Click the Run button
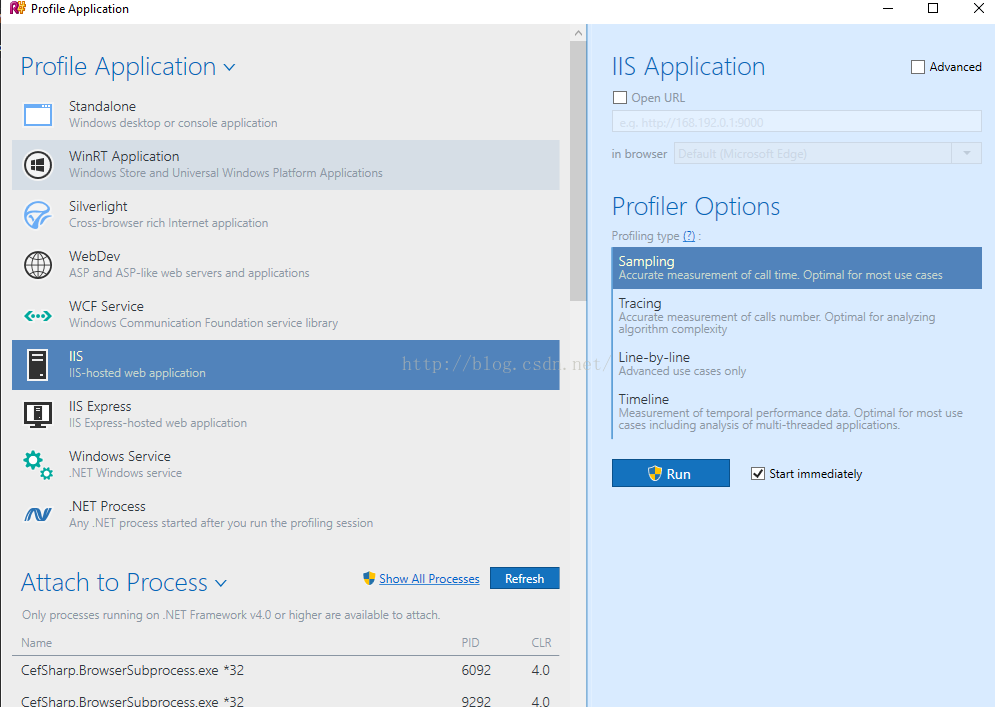The width and height of the screenshot is (995, 707). [x=671, y=473]
